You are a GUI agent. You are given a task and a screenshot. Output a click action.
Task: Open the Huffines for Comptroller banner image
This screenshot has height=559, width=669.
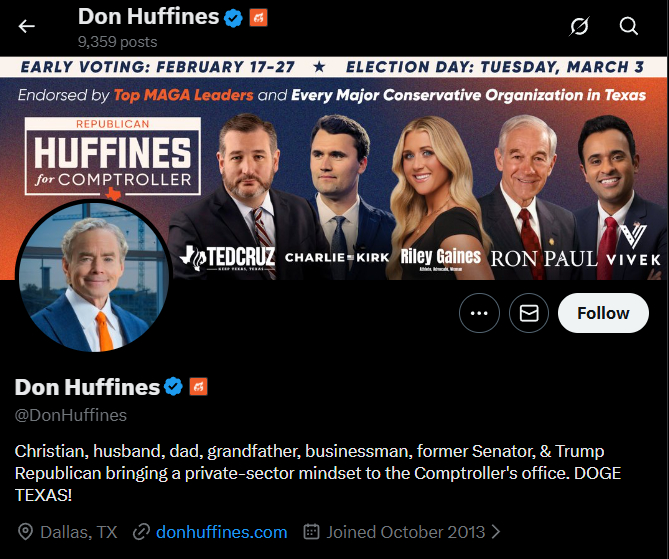tap(400, 165)
